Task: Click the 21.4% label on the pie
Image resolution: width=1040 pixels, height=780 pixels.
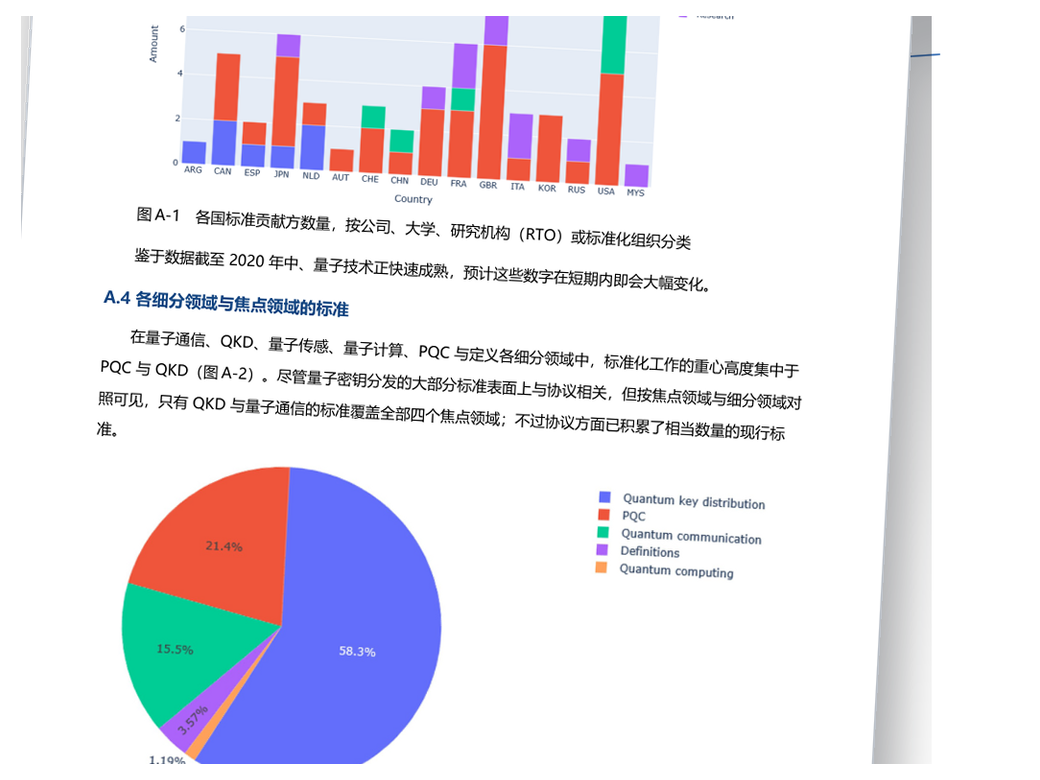Action: pos(224,546)
